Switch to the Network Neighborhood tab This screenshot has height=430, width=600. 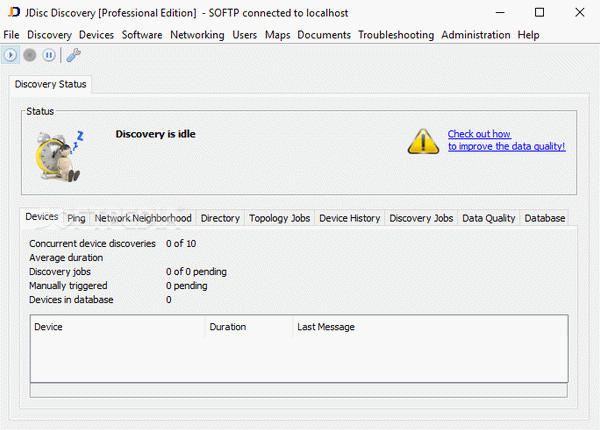pyautogui.click(x=143, y=218)
